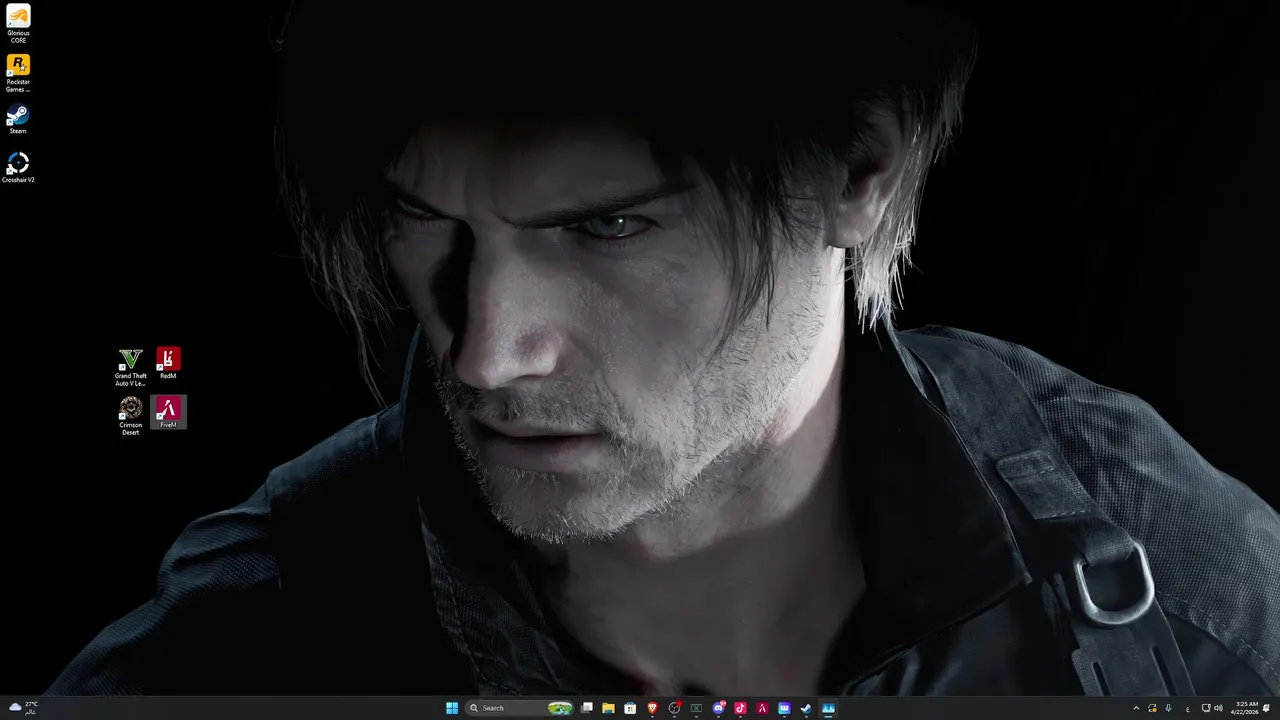The width and height of the screenshot is (1280, 720).
Task: Open the weather widget showing 27°C
Action: tap(23, 707)
